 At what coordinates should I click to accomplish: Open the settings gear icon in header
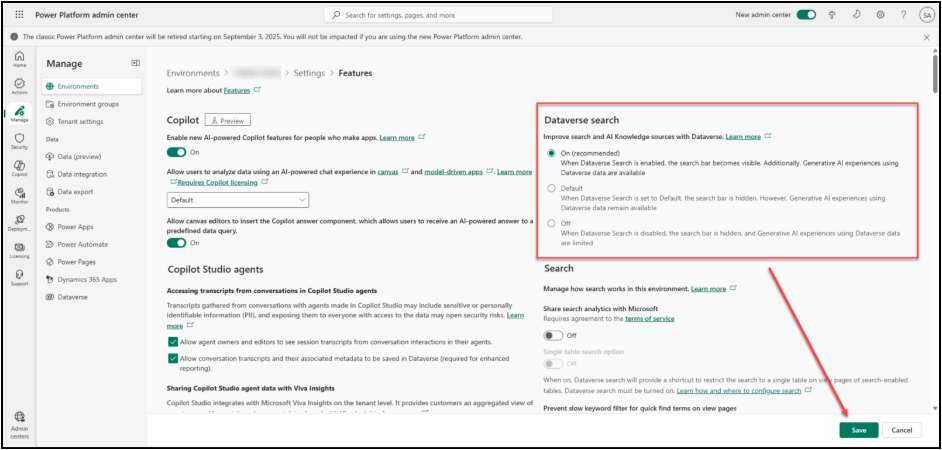880,15
